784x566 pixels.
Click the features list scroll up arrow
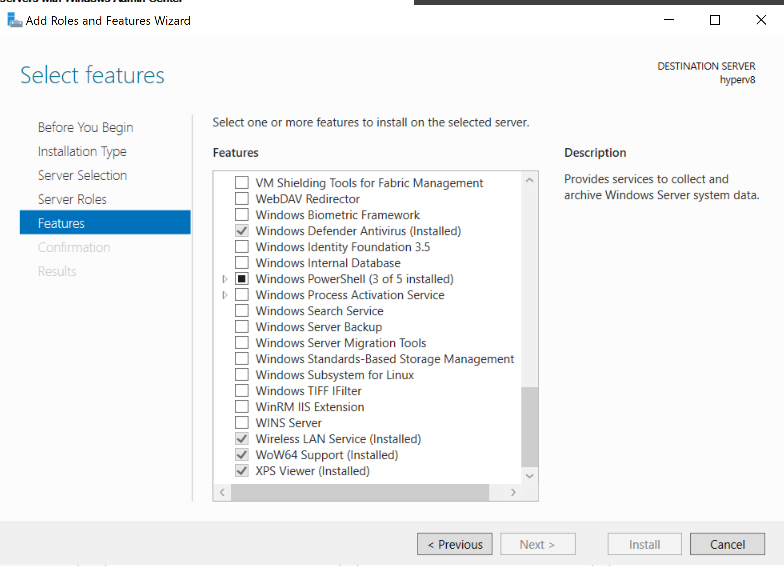coord(530,180)
